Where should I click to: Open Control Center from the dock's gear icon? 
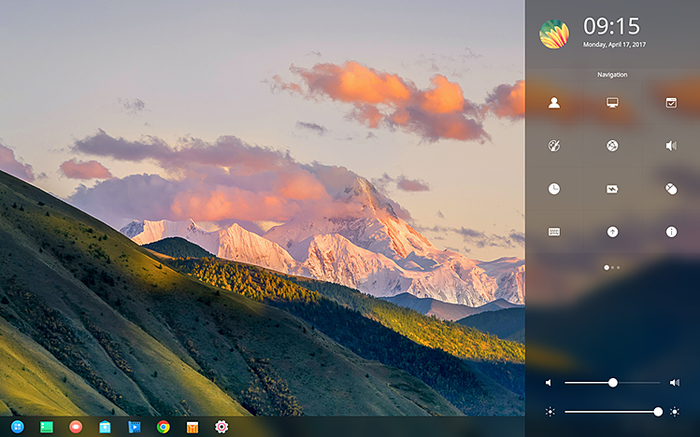point(221,427)
